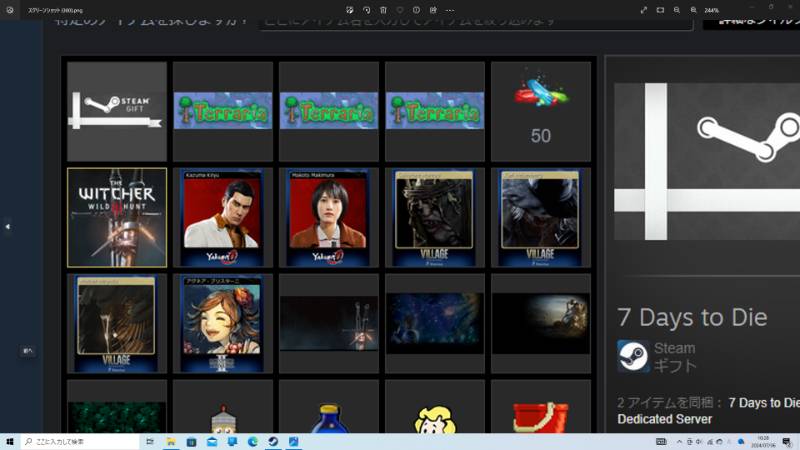Select the red bucket item tile
The image size is (800, 450).
tap(541, 406)
